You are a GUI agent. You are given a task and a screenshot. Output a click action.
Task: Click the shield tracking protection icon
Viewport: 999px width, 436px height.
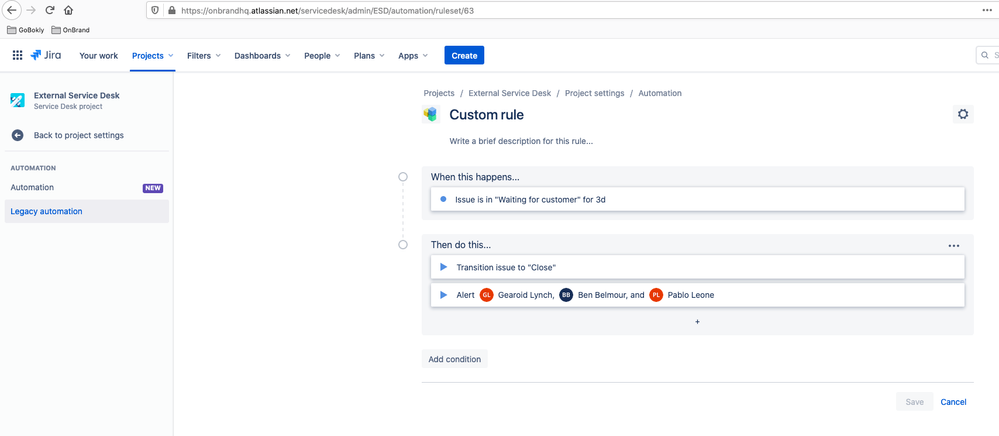click(x=157, y=11)
